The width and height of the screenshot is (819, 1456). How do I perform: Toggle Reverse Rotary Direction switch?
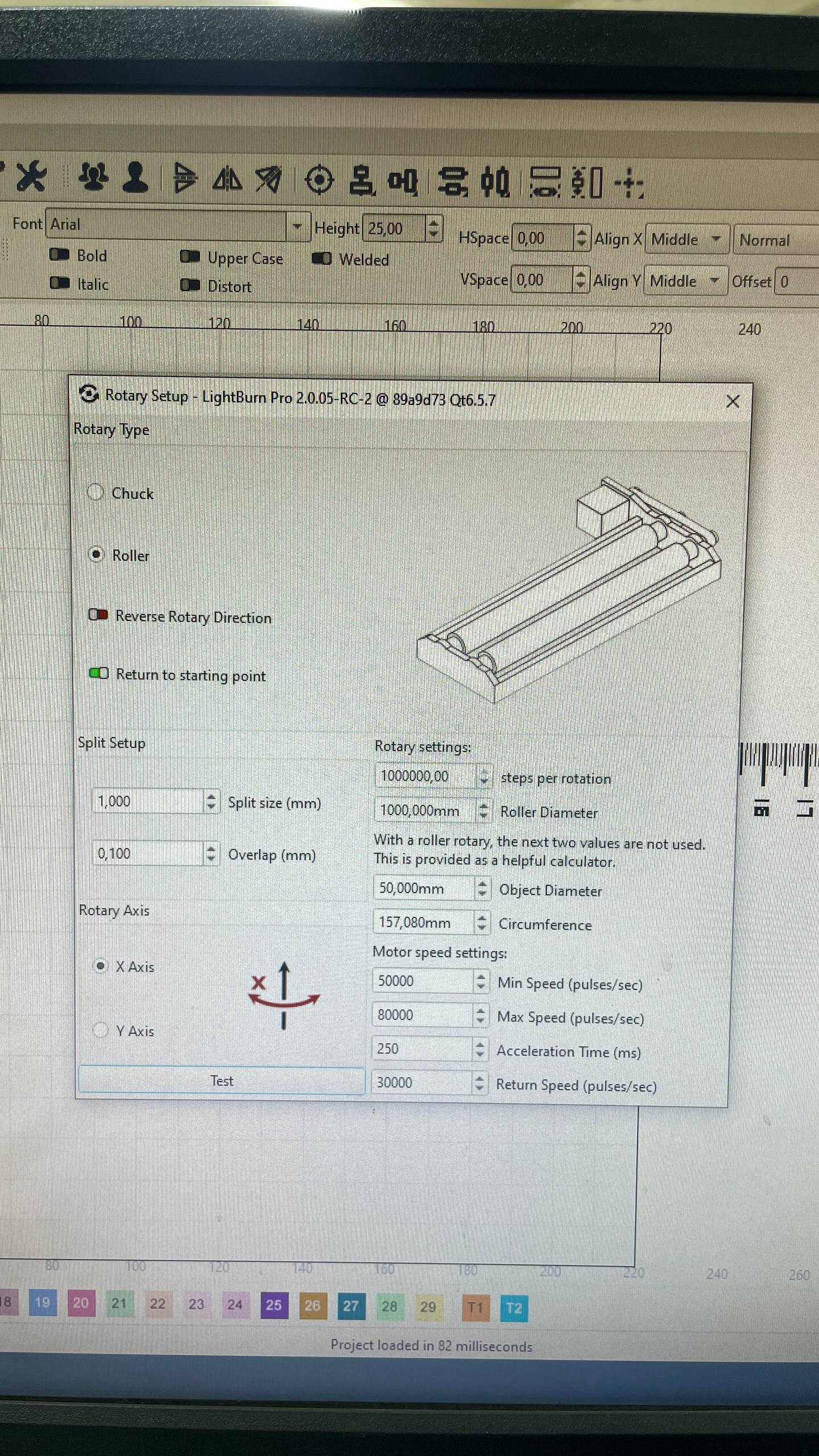(x=98, y=615)
